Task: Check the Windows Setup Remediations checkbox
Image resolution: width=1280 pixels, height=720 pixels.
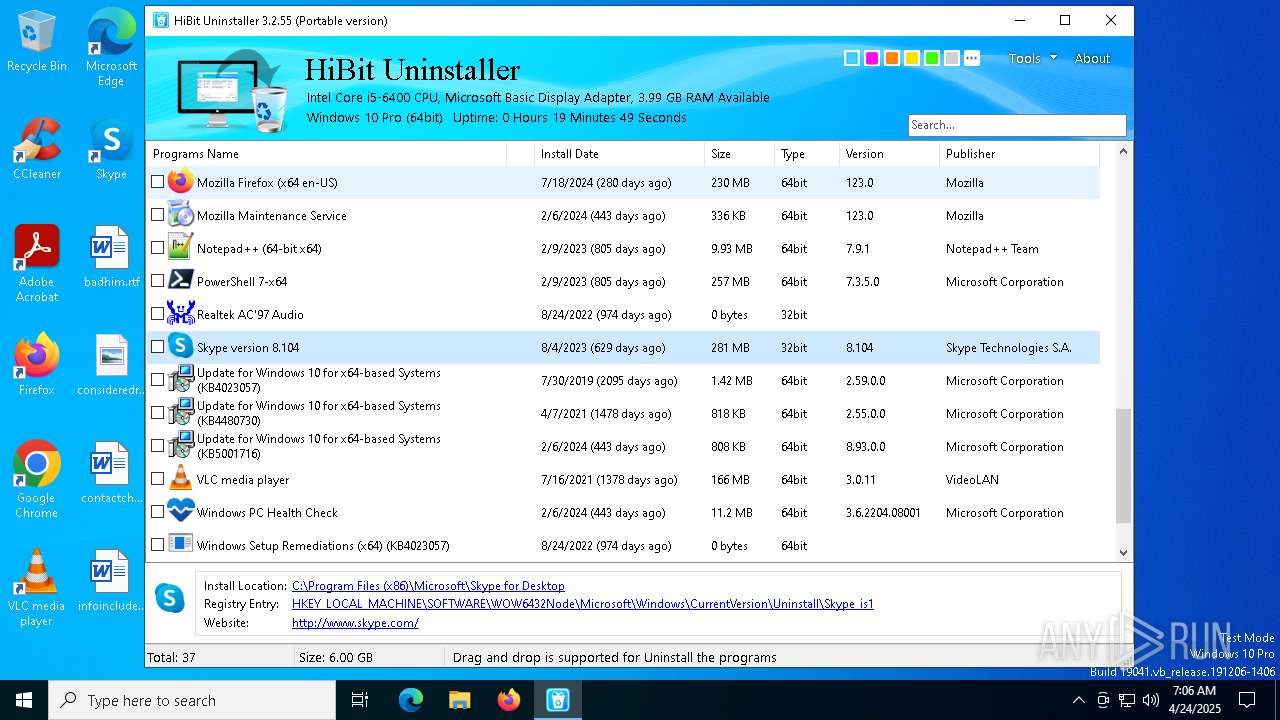Action: 157,545
